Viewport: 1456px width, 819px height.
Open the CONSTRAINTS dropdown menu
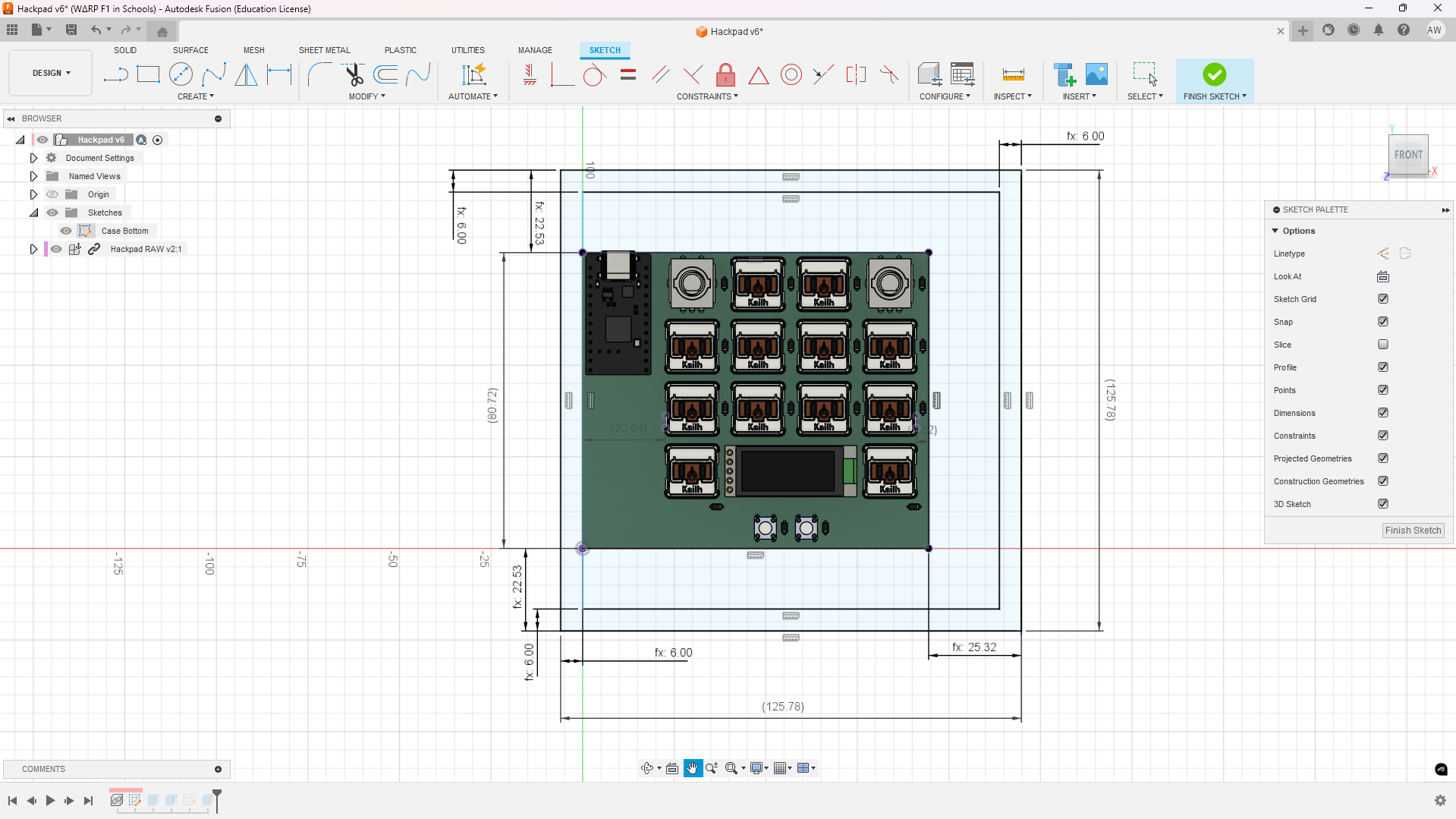click(x=707, y=96)
